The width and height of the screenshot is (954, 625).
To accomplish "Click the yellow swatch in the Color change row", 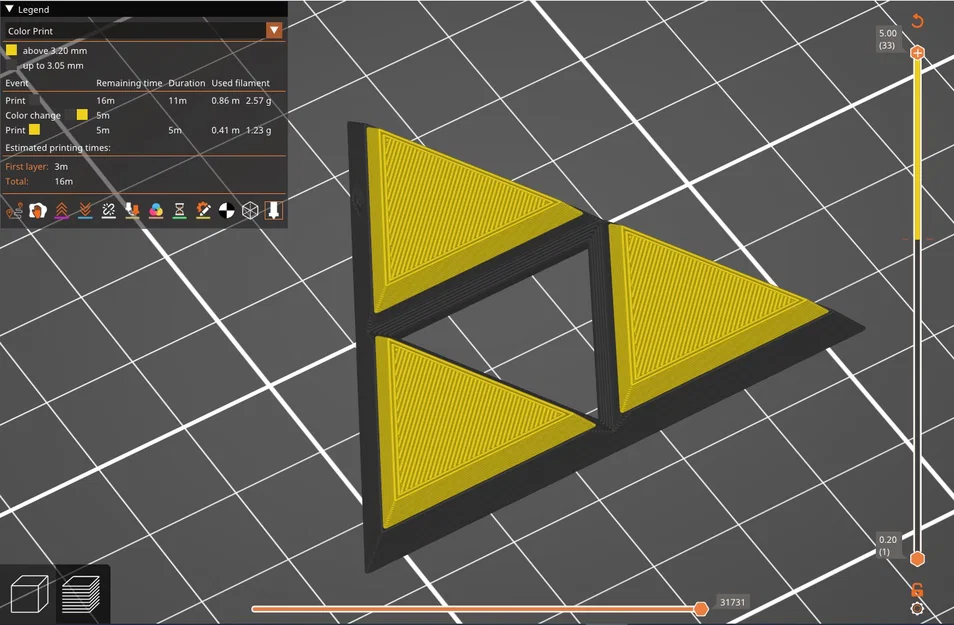I will click(82, 114).
